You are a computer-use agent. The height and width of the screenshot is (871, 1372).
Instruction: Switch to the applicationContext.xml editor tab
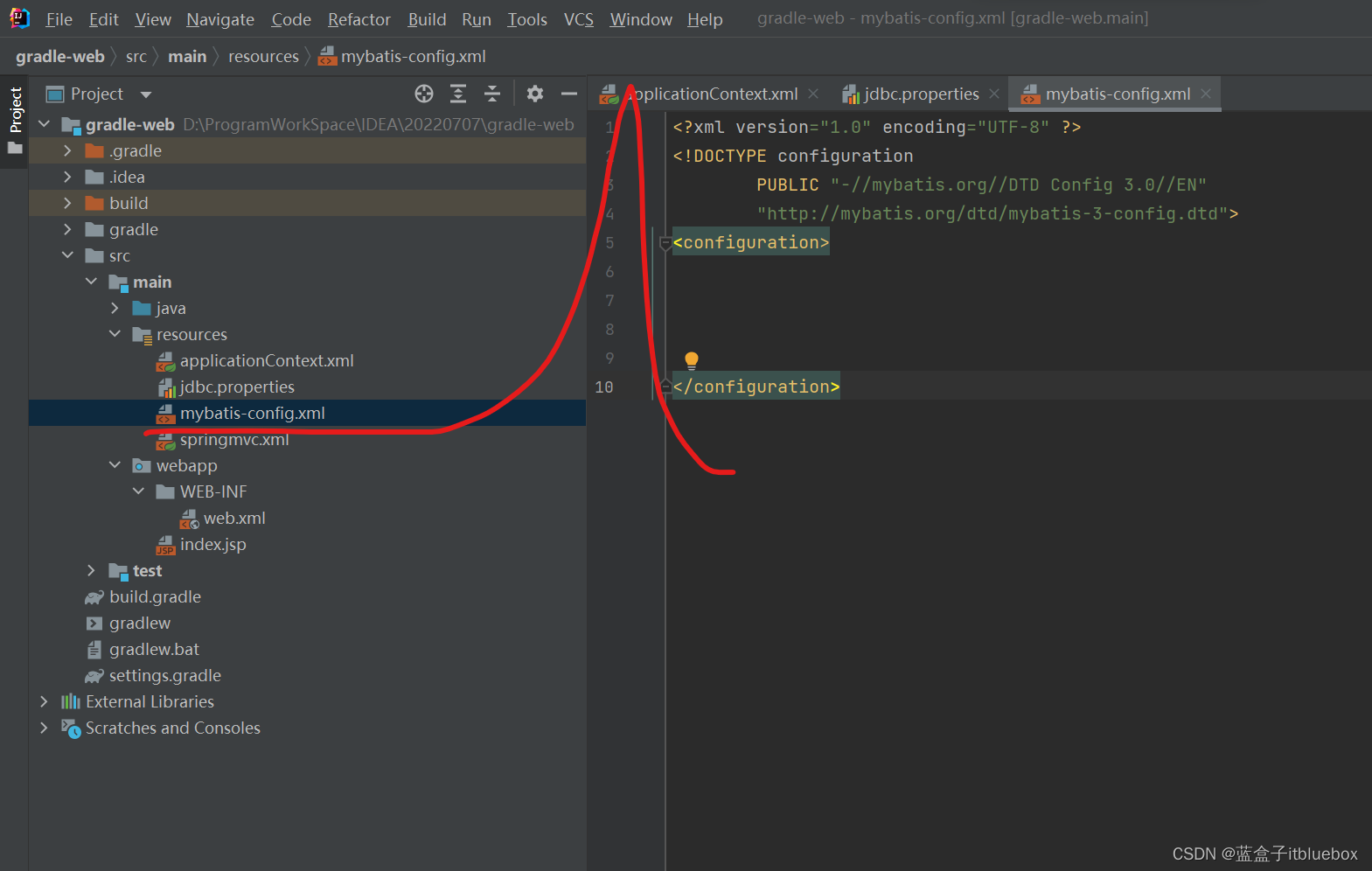pyautogui.click(x=708, y=94)
